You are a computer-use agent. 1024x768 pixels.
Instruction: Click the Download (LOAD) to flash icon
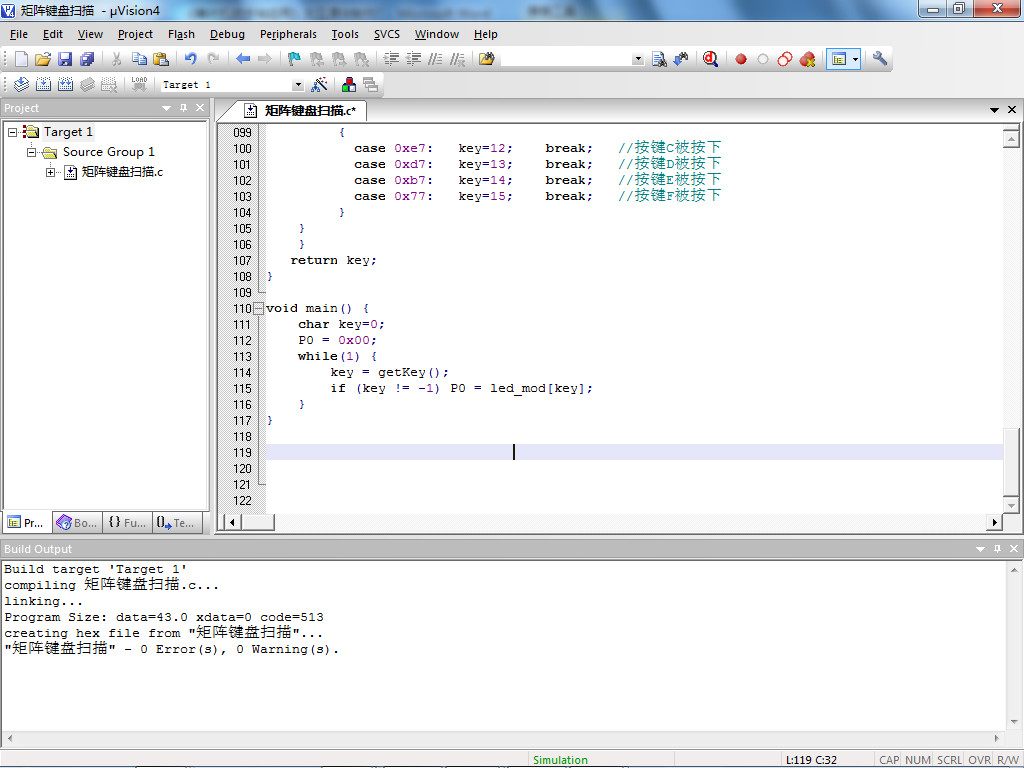coord(139,85)
